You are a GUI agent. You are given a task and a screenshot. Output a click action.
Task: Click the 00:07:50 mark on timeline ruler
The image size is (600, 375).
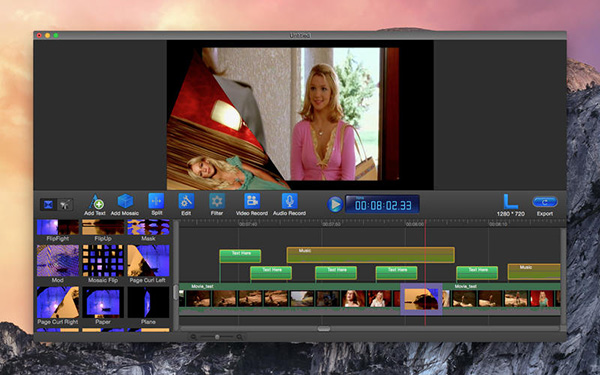point(331,224)
